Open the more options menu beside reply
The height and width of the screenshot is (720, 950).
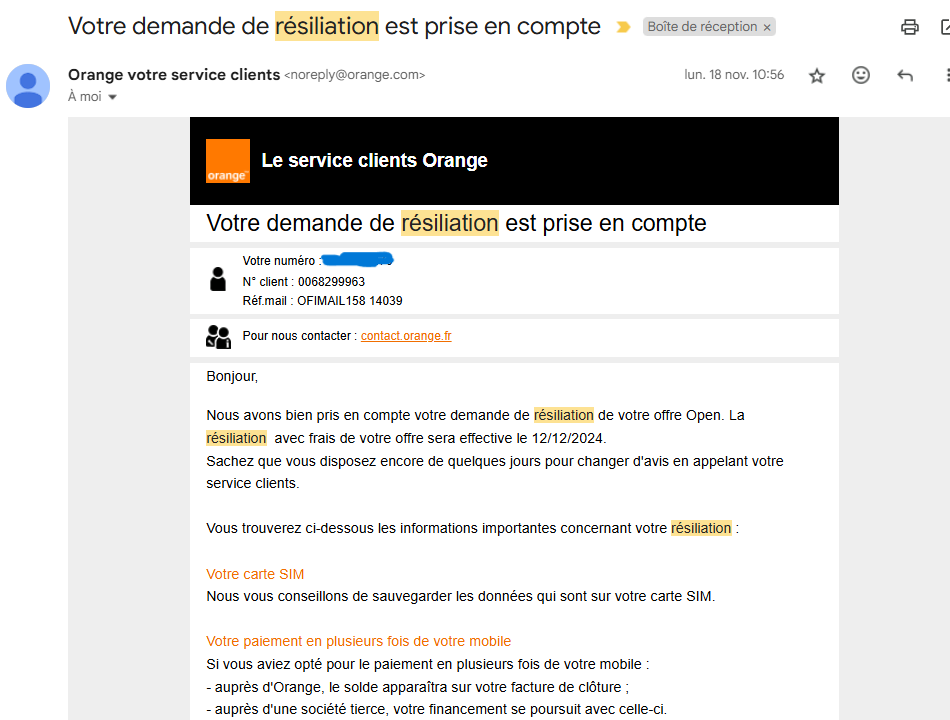pos(947,75)
